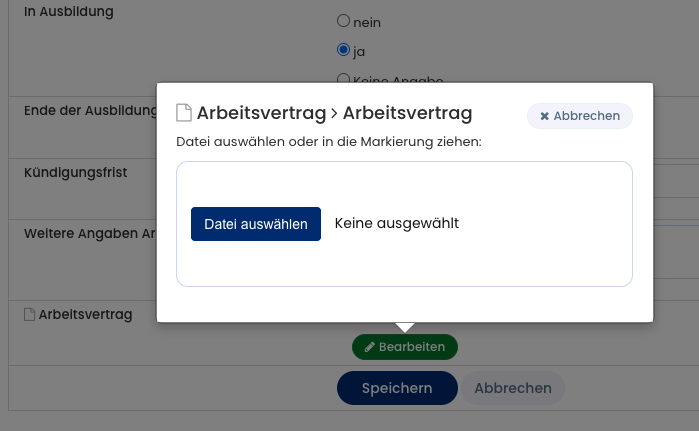Click the "Kündigungsfrist" field label
Screen dimensions: 699x431
point(75,173)
